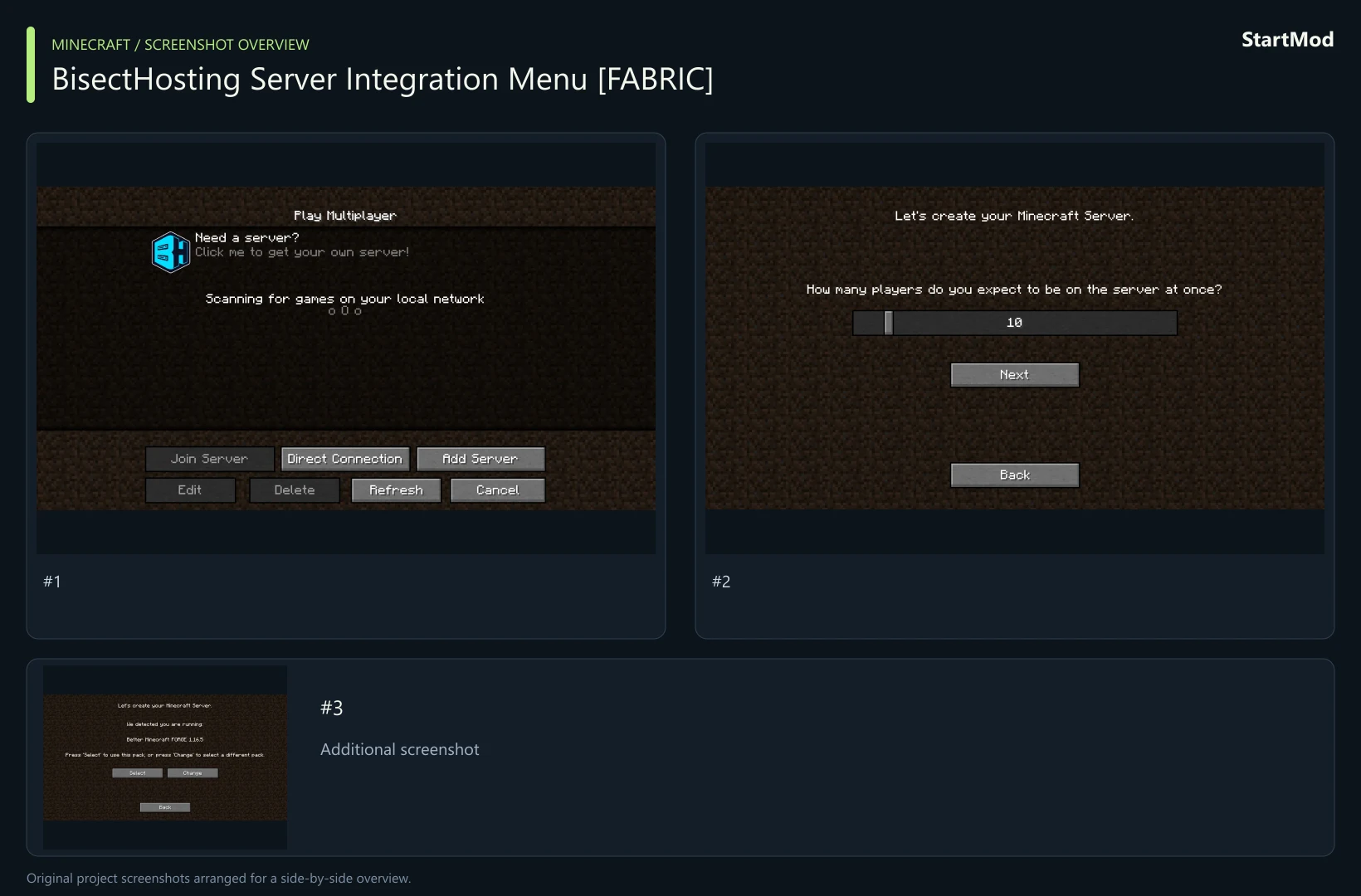This screenshot has height=896, width=1361.
Task: Cancel out of Play Multiplayer
Action: pos(498,490)
